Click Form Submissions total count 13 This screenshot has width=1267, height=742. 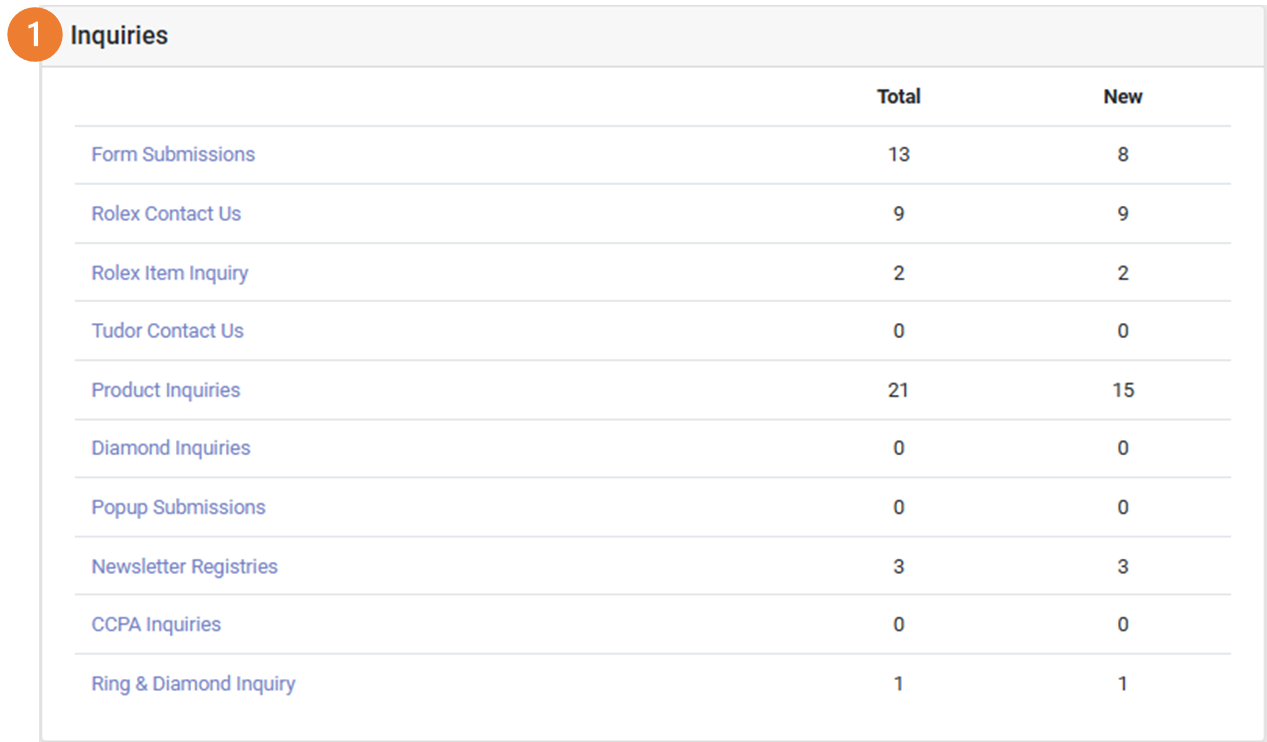(x=898, y=154)
